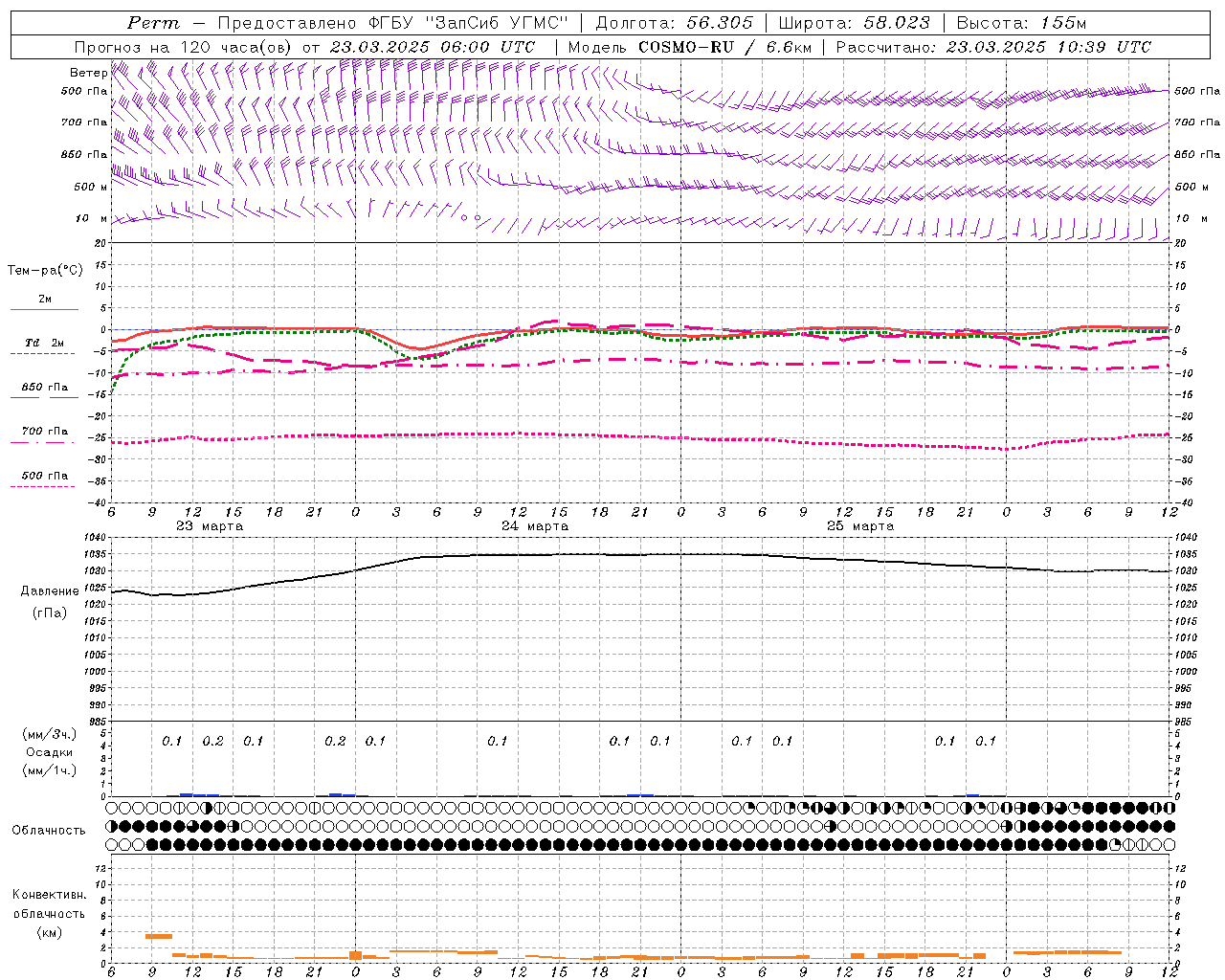Click the '(км)' unit under convective cloudiness
Screen dimensions: 1225x980
click(50, 932)
